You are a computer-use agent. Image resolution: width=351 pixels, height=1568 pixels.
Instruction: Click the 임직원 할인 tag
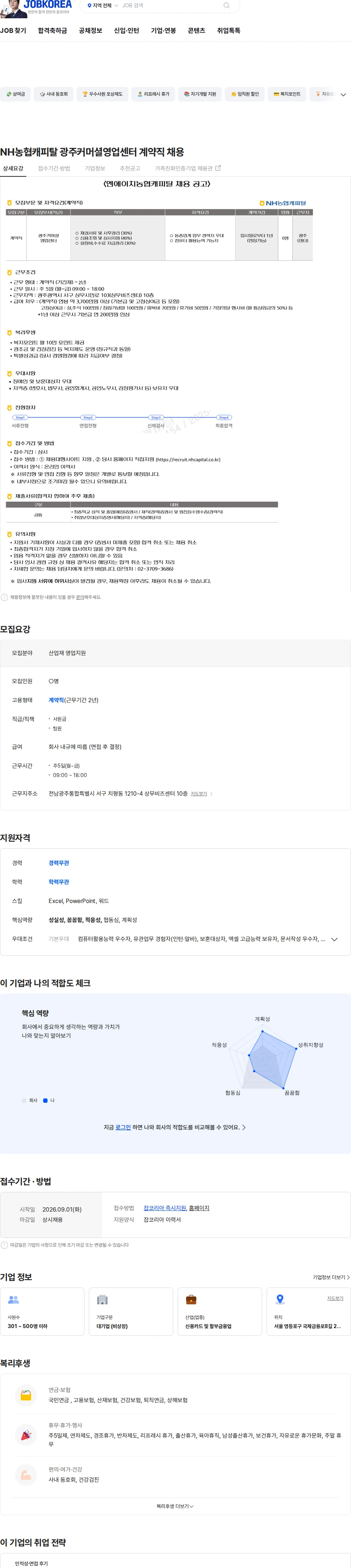tap(244, 94)
